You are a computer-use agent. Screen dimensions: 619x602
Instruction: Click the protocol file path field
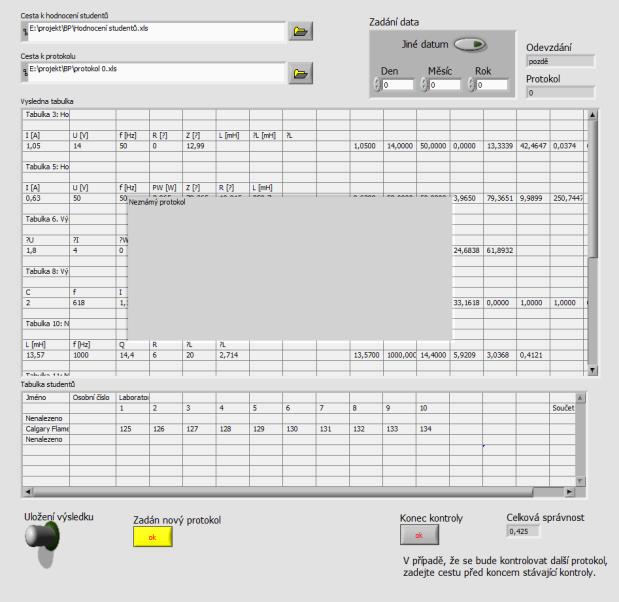click(x=156, y=72)
